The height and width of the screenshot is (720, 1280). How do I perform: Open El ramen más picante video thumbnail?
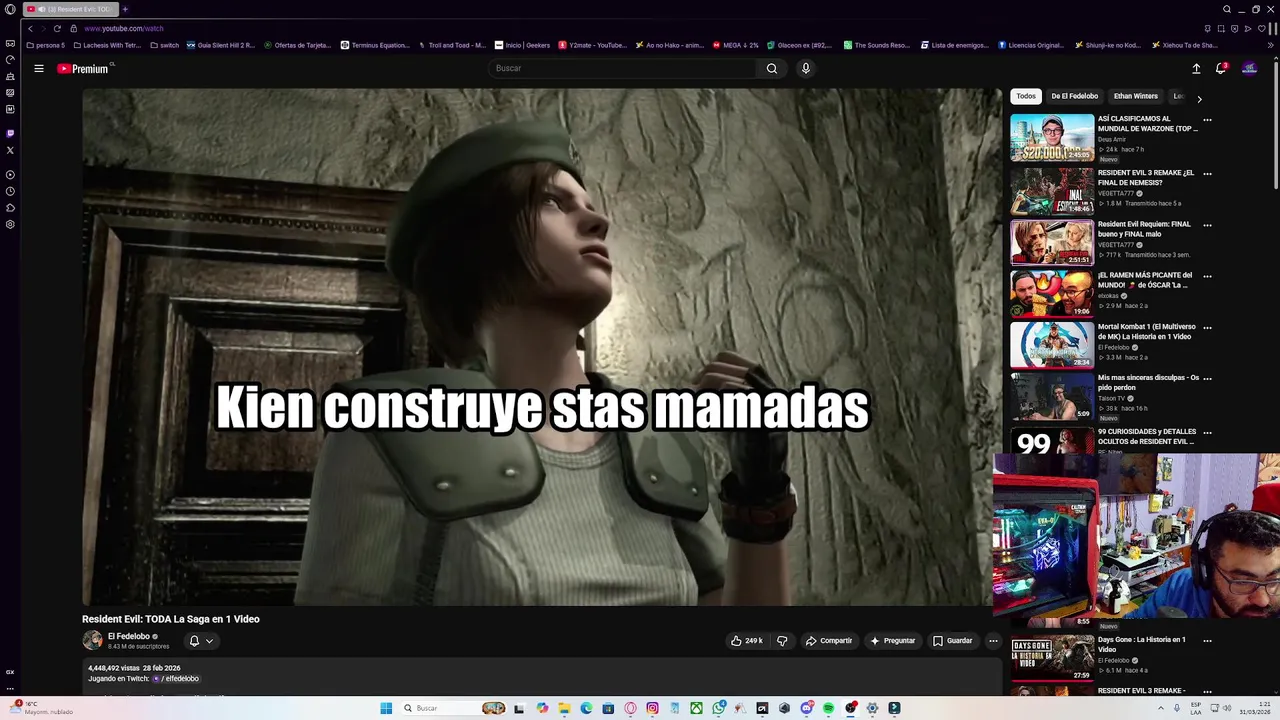tap(1052, 293)
